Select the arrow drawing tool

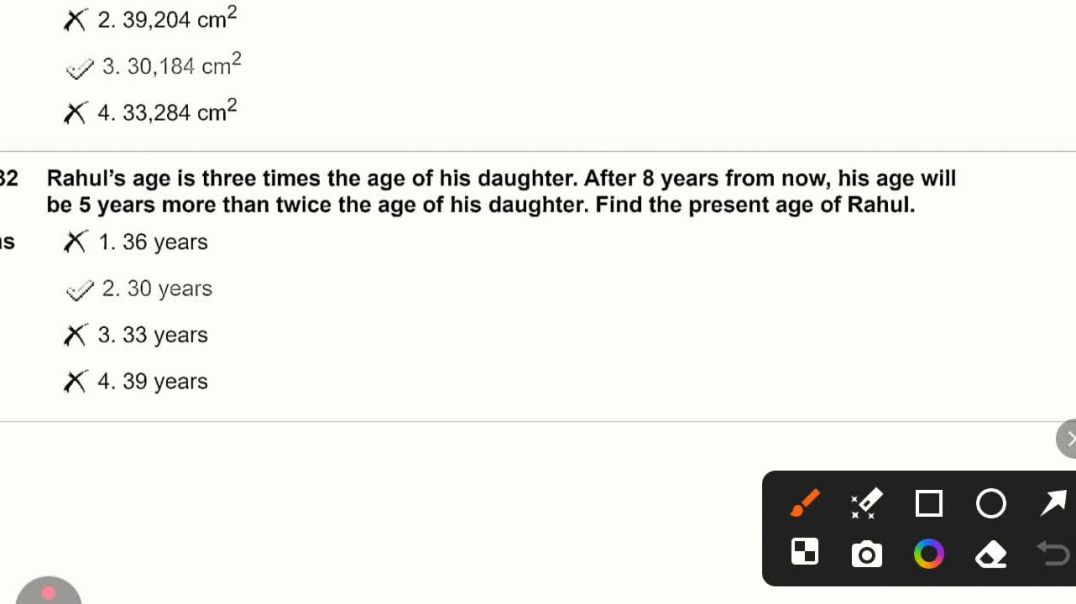point(1052,503)
